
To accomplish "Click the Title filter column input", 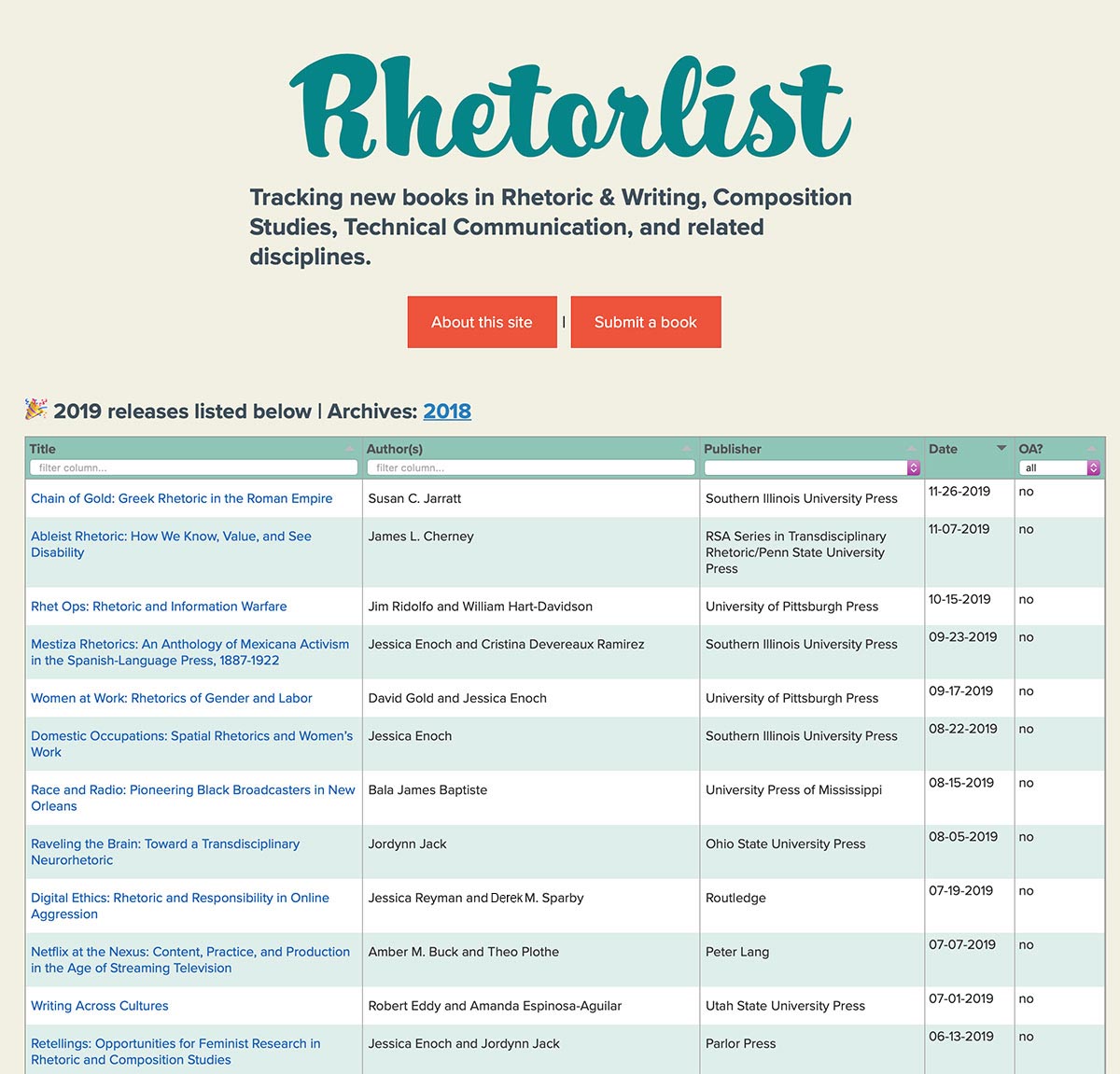I will (194, 467).
